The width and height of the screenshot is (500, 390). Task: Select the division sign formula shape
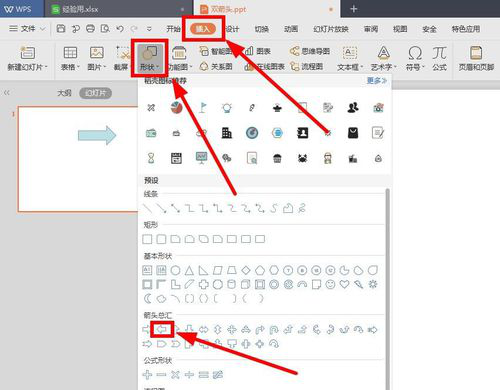(x=189, y=375)
